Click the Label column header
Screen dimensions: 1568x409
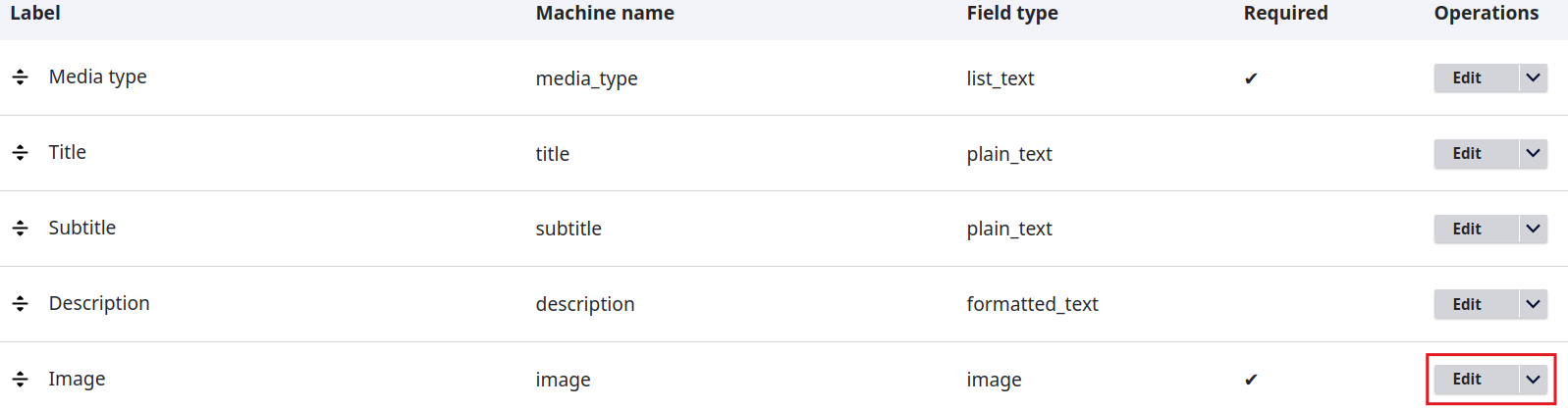click(35, 13)
